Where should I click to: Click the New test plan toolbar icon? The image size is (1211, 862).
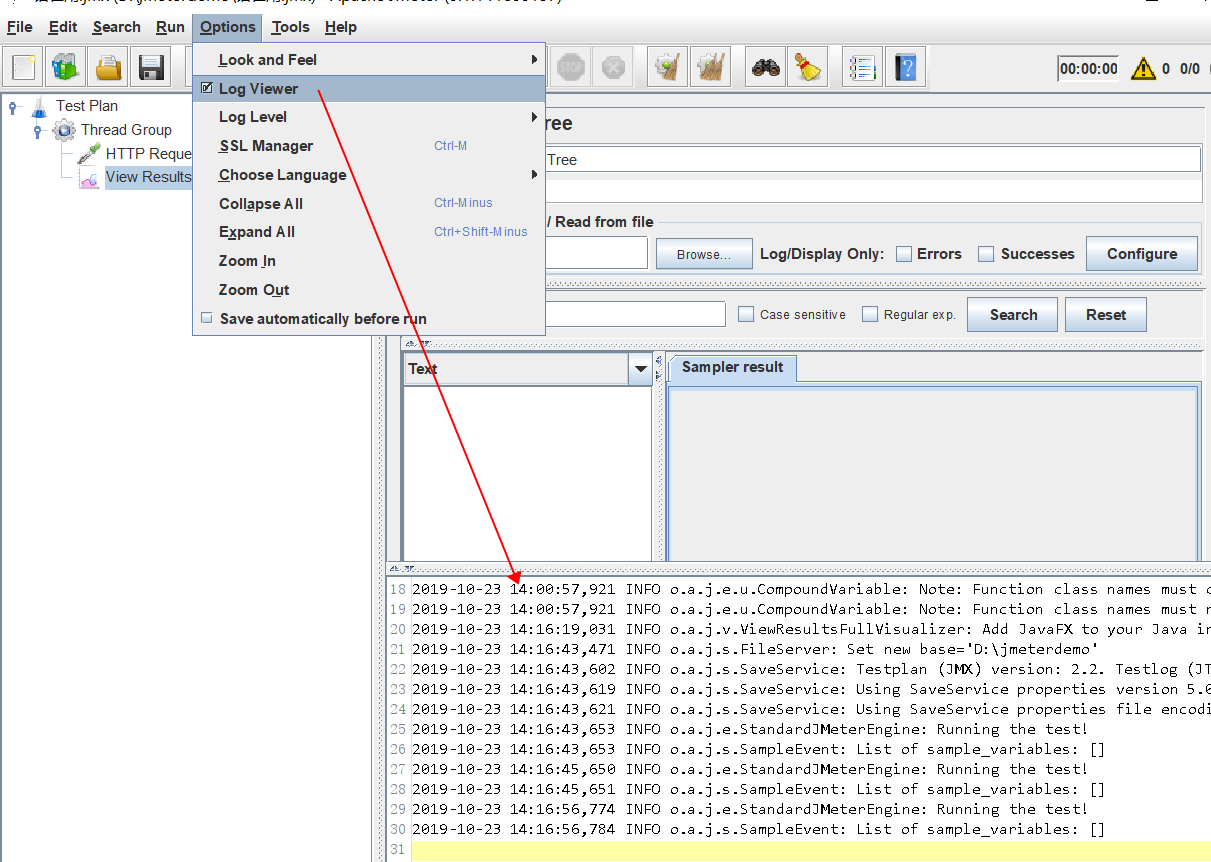click(x=24, y=68)
